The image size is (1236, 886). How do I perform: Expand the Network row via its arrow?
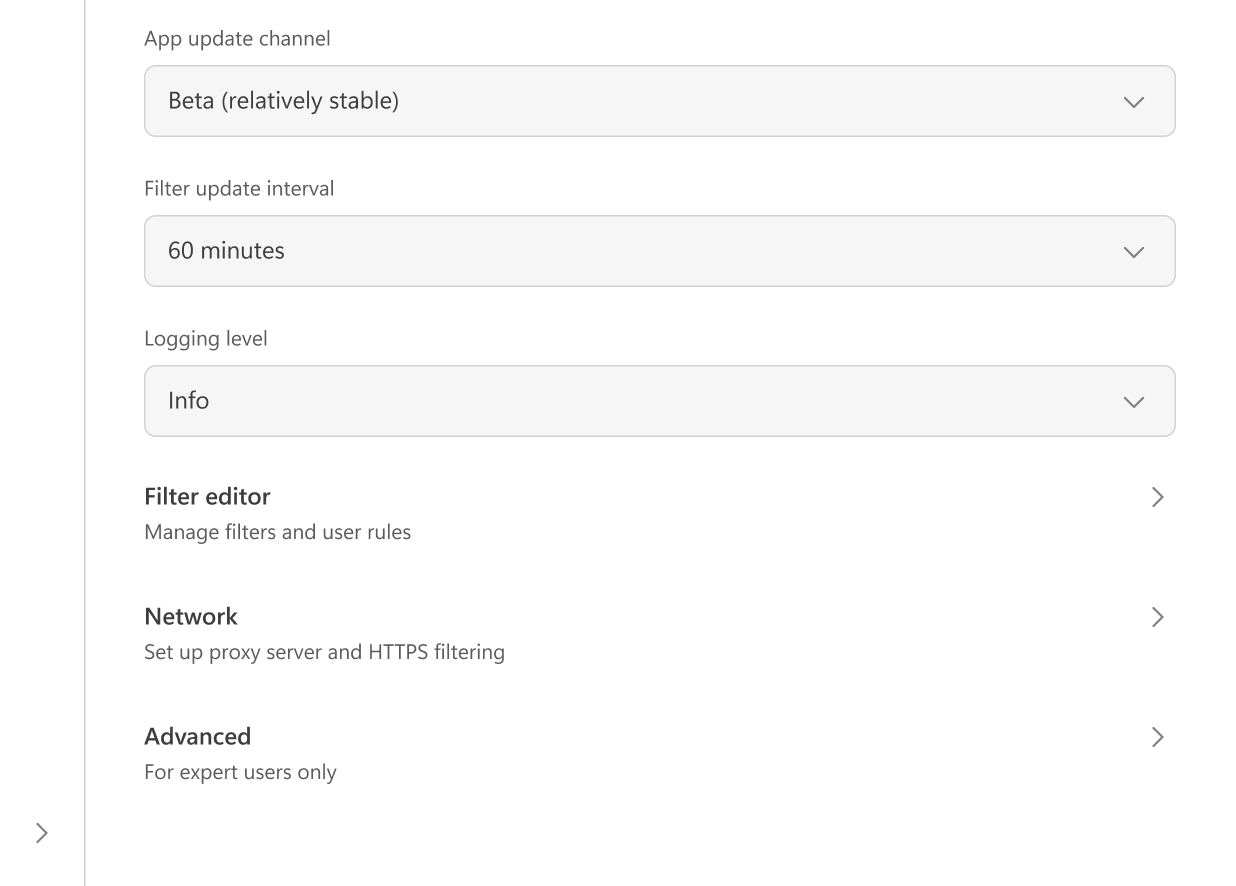pos(1157,617)
